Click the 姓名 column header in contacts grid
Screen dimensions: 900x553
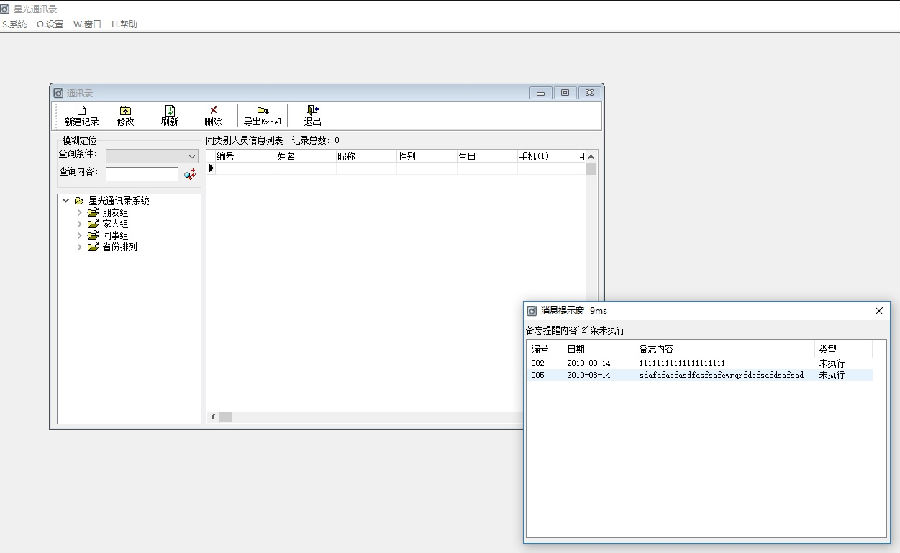(x=286, y=157)
